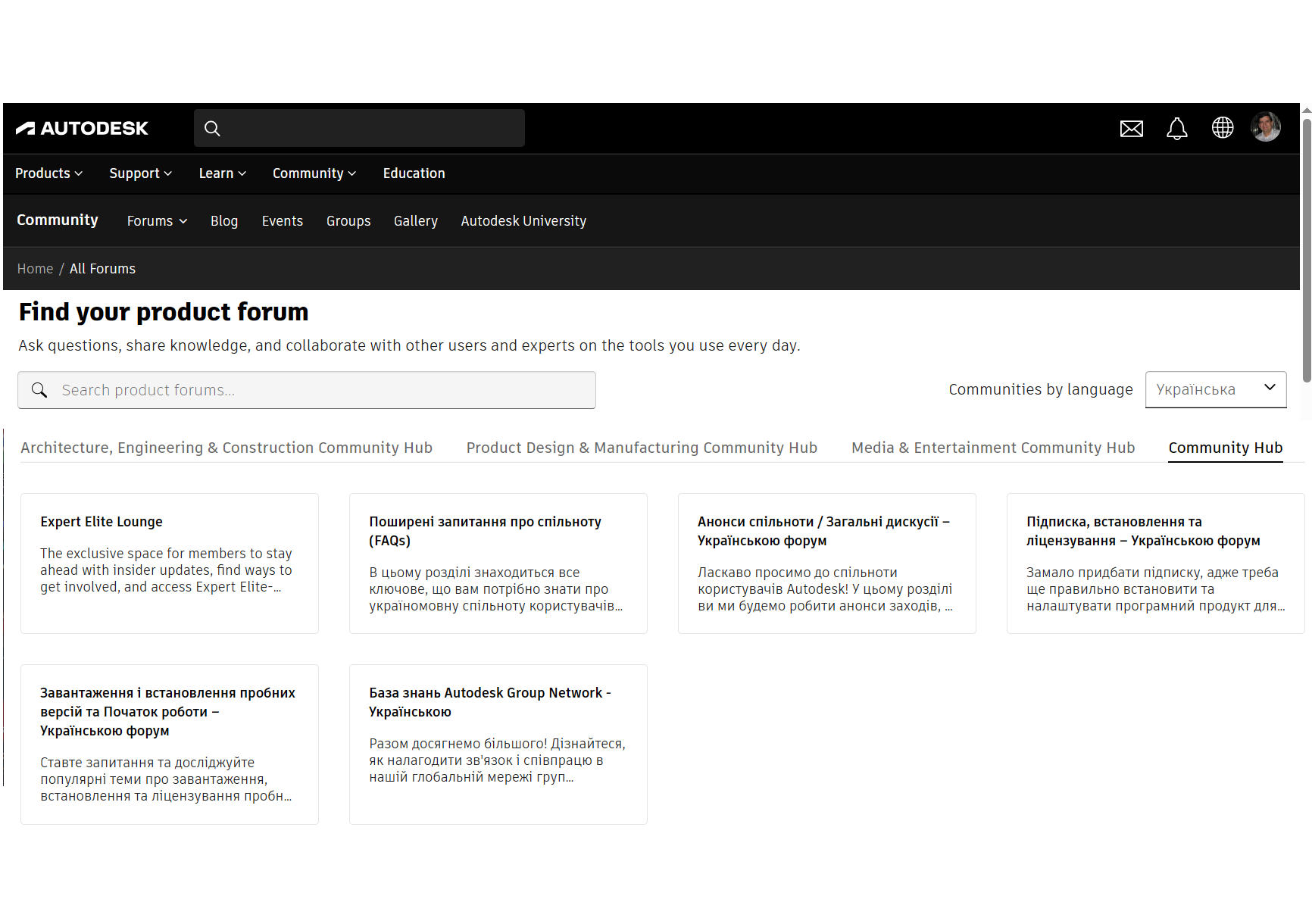Open the Українська language dropdown
This screenshot has height=924, width=1312.
(1215, 389)
